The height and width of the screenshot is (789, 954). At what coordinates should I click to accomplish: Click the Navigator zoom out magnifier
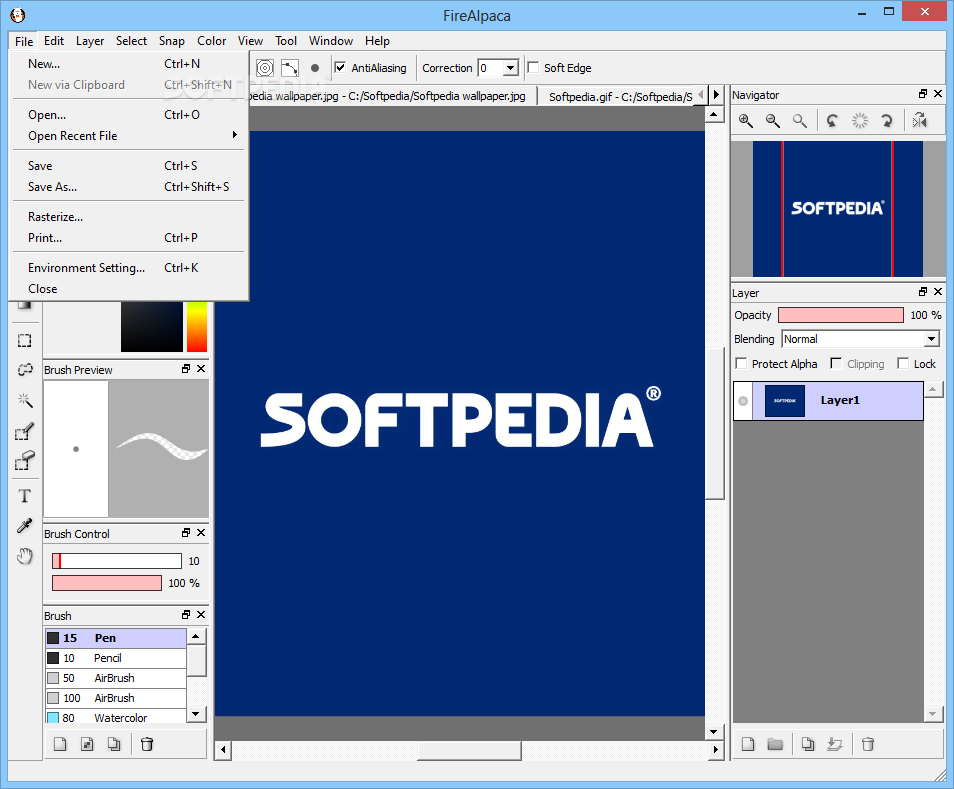pyautogui.click(x=773, y=121)
